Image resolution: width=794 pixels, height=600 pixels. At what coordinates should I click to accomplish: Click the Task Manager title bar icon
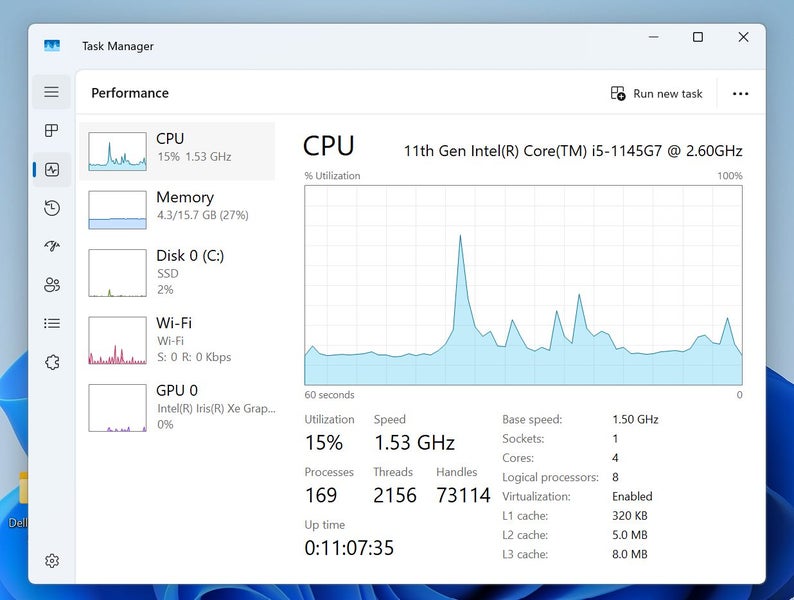(x=52, y=46)
